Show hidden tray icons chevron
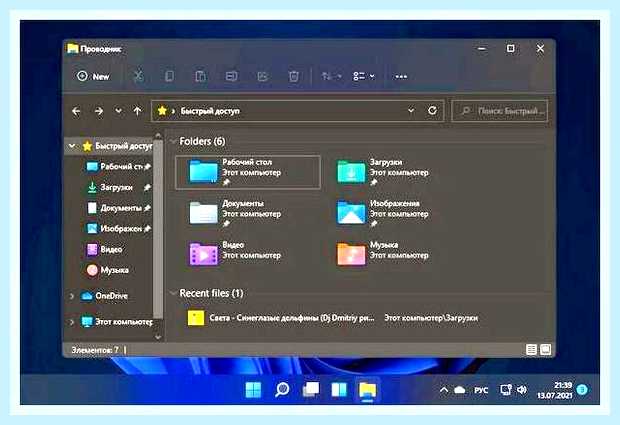This screenshot has width=620, height=425. click(x=444, y=390)
